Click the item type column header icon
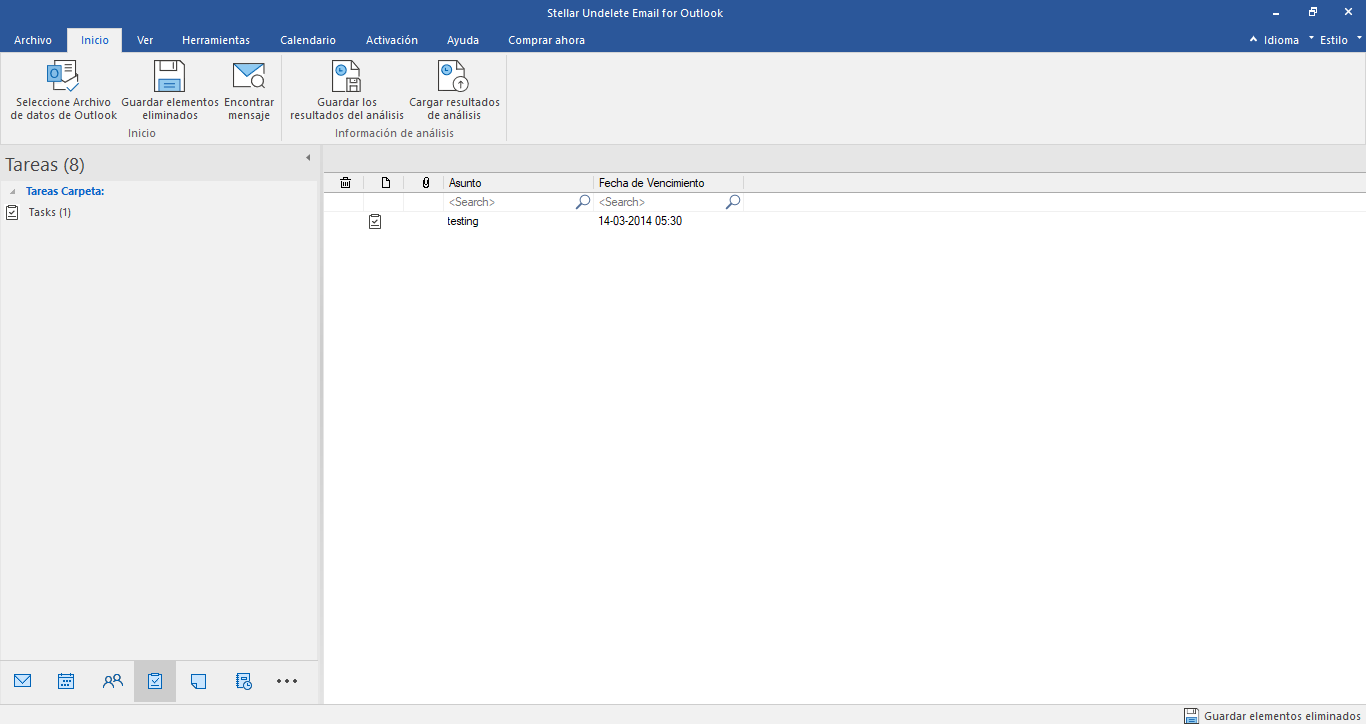This screenshot has width=1366, height=724. coord(385,183)
